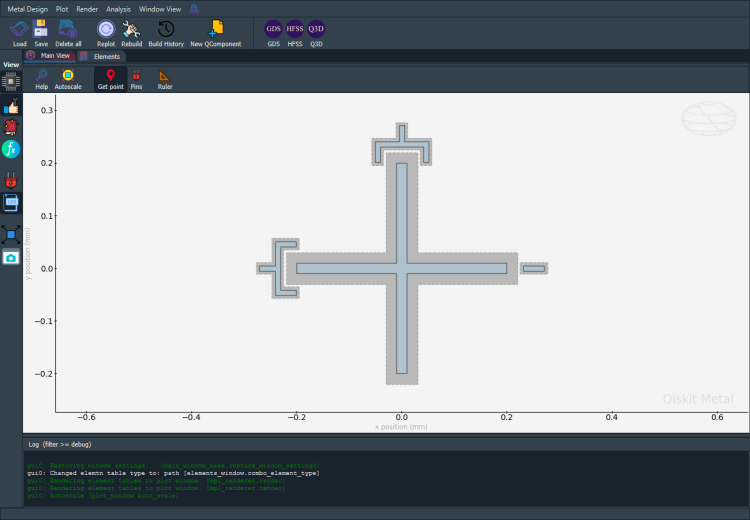Open Build History
Screen dimensions: 750x520
coord(166,33)
